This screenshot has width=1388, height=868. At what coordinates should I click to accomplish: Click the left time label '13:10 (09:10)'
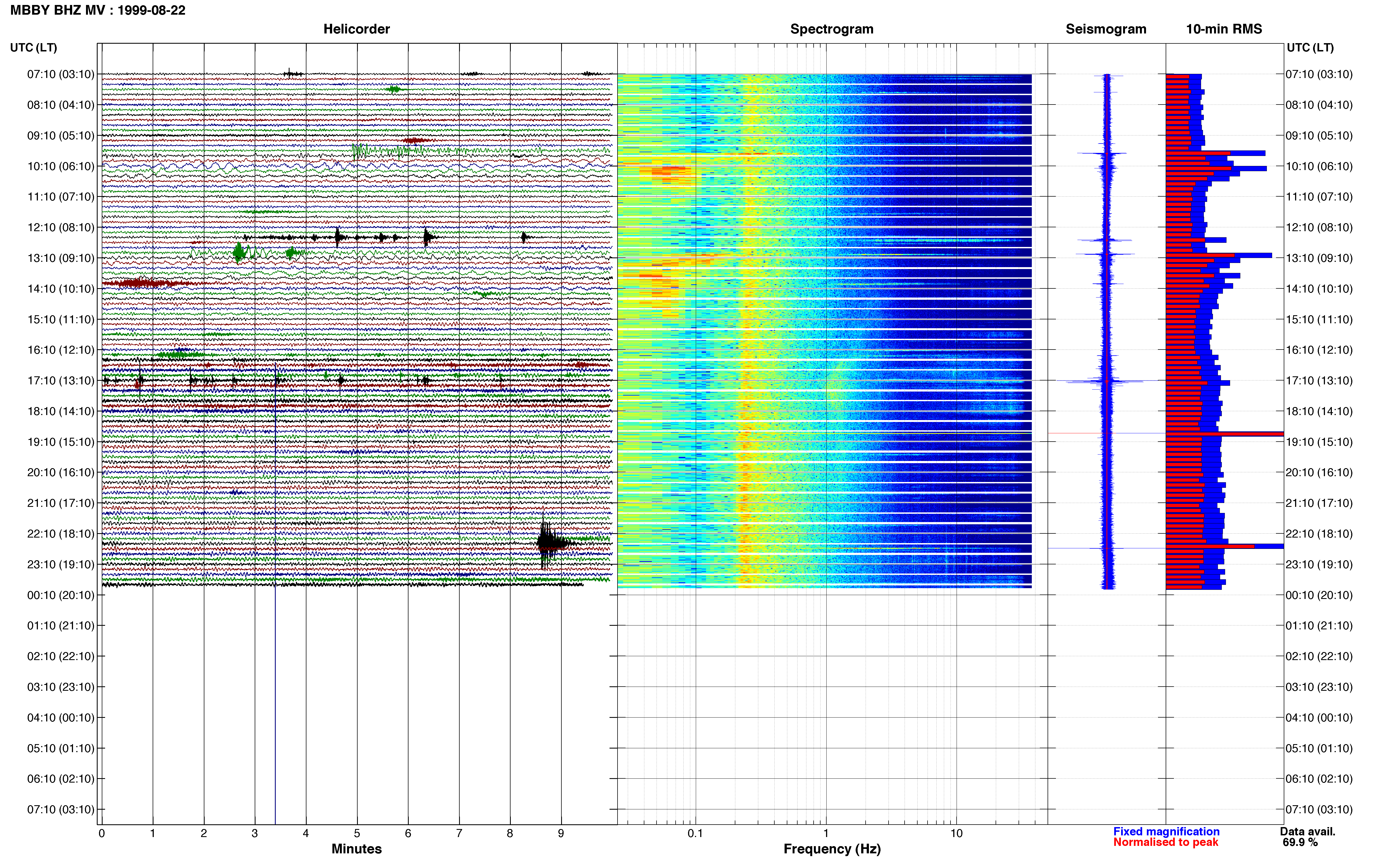point(61,258)
